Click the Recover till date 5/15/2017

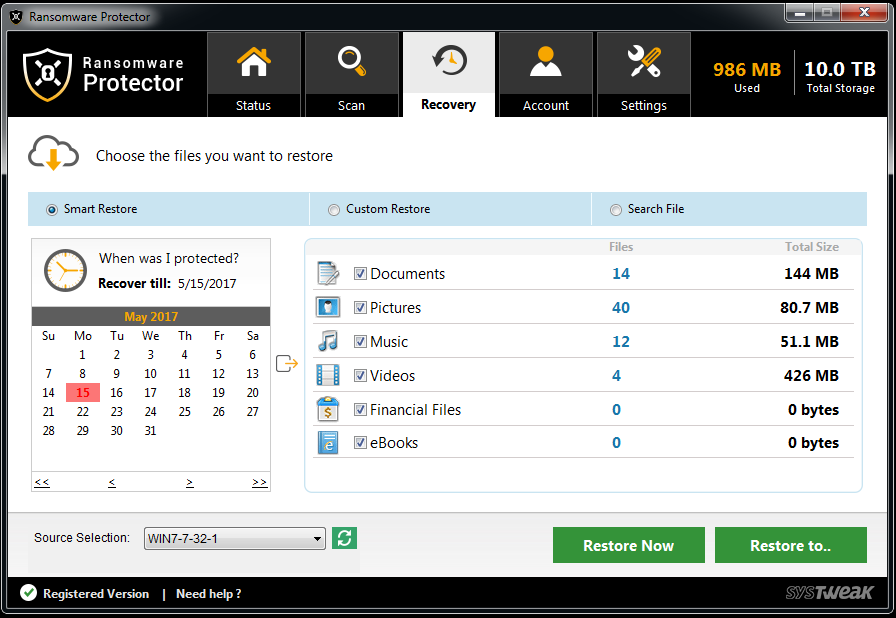207,284
